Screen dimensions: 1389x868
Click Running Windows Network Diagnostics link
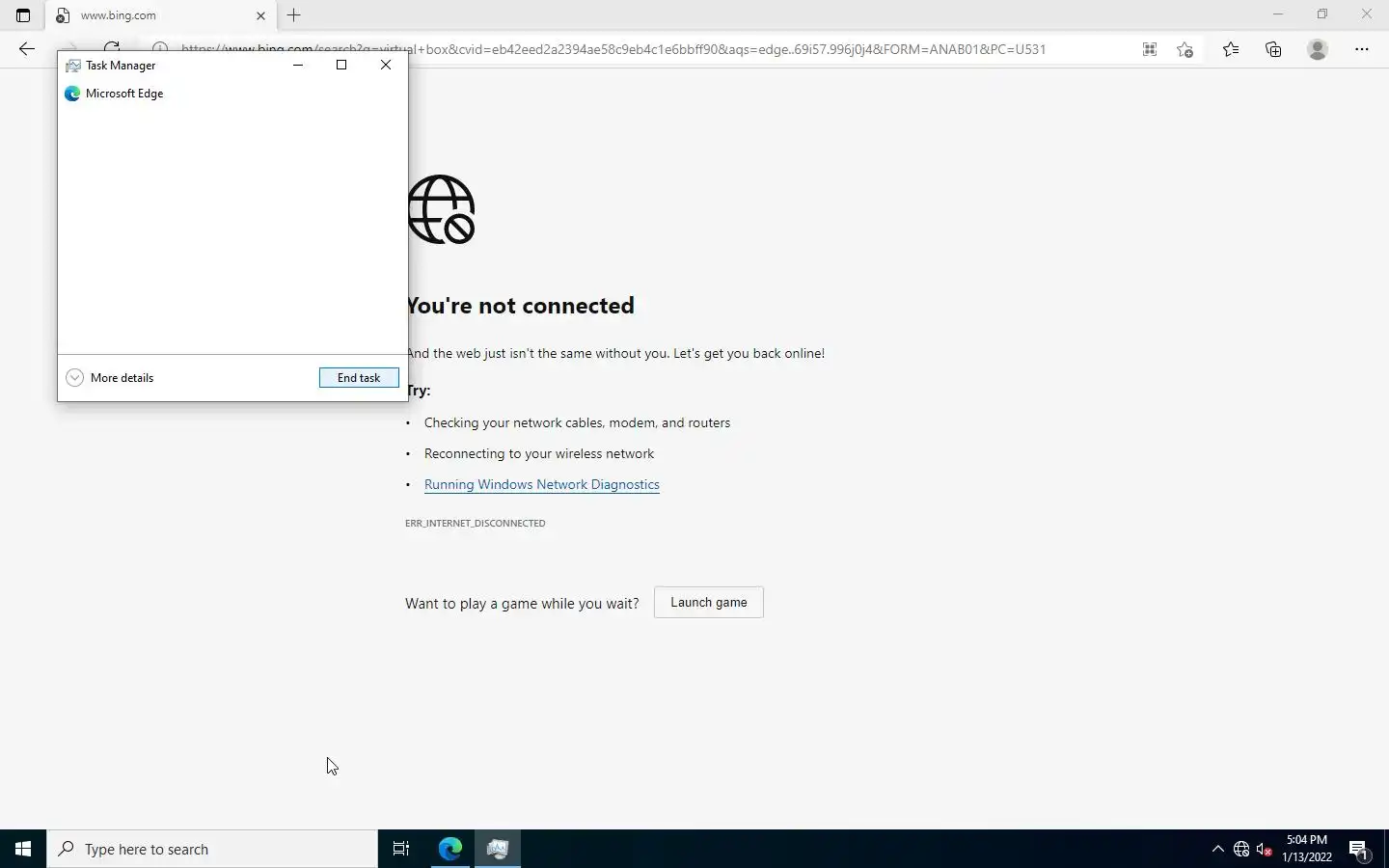(x=542, y=484)
